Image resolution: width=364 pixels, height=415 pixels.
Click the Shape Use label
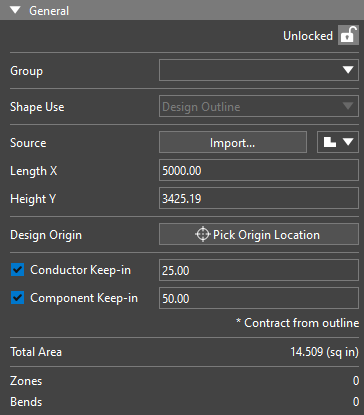click(37, 107)
